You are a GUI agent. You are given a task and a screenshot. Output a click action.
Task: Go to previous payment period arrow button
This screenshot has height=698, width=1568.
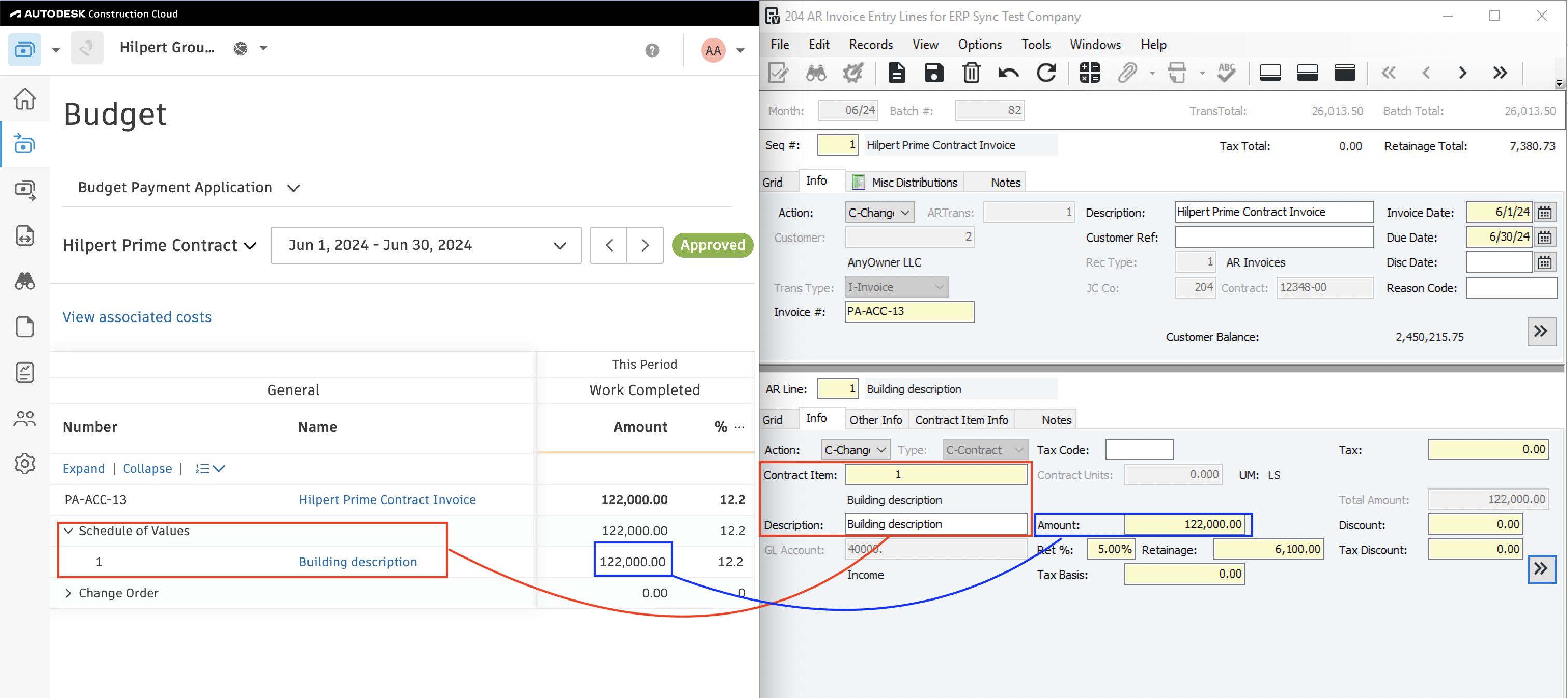point(609,245)
